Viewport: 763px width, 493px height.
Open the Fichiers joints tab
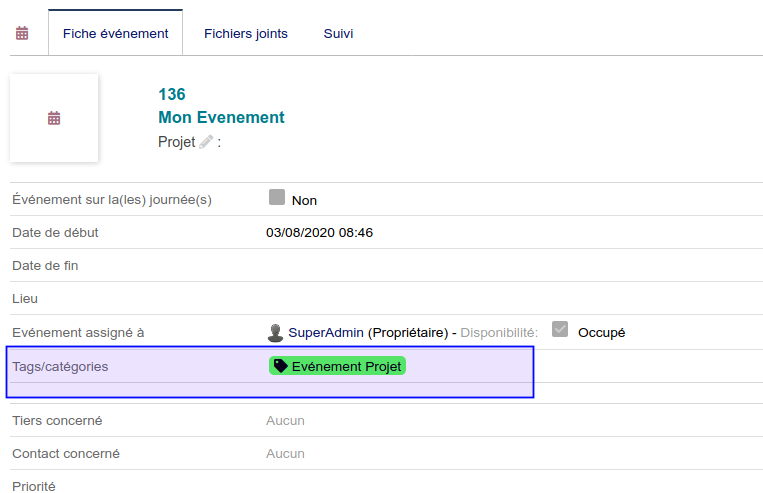245,33
